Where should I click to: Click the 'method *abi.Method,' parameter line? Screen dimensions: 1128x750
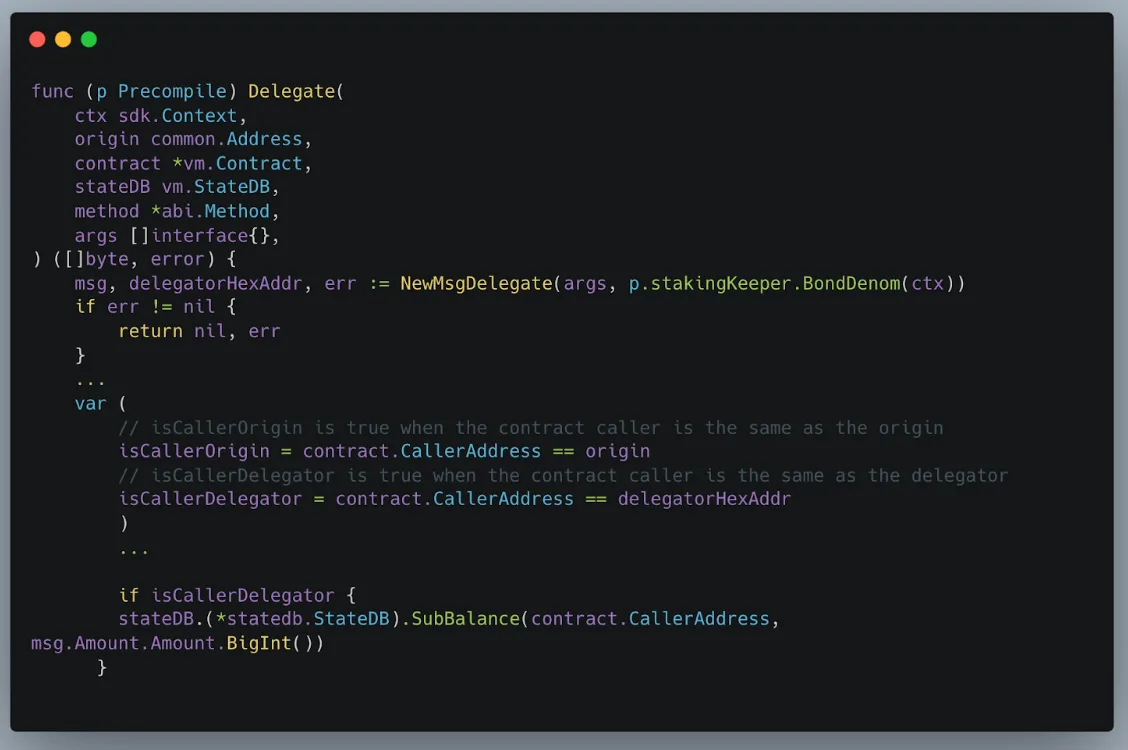point(177,211)
